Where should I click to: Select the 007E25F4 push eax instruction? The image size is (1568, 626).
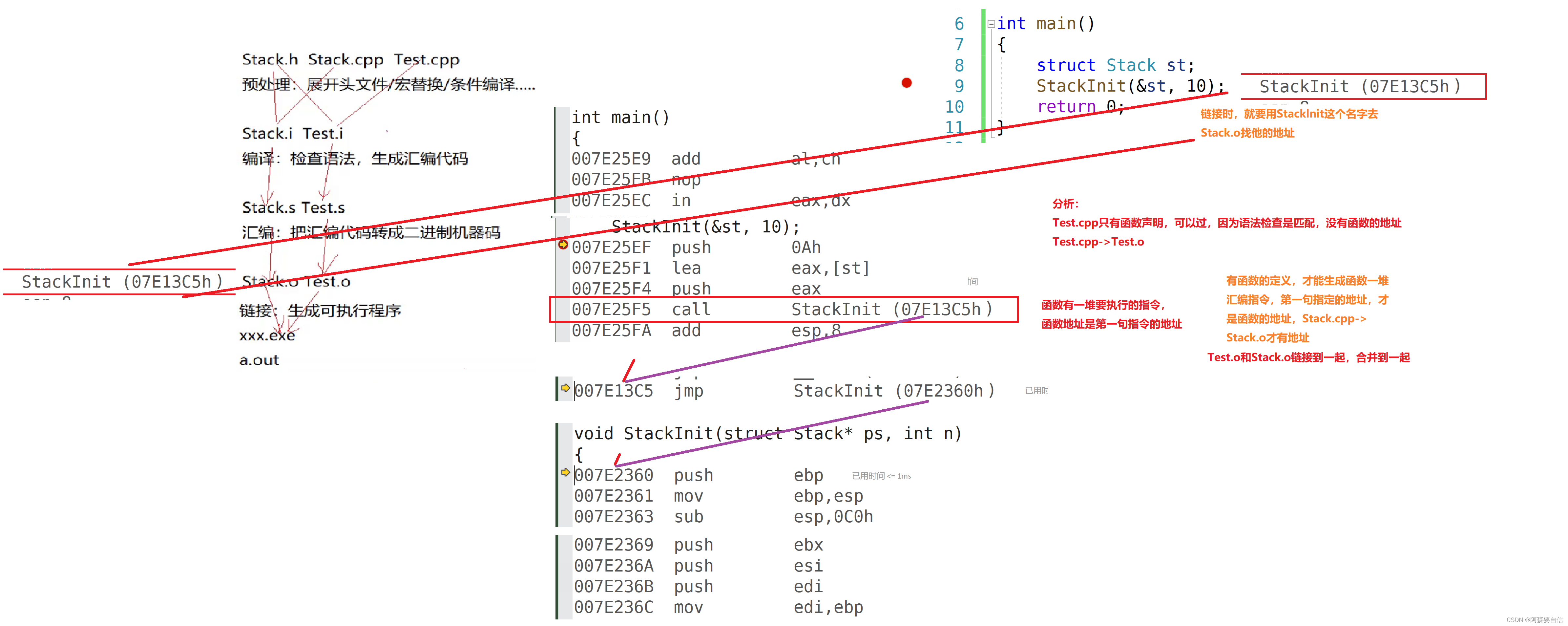696,289
